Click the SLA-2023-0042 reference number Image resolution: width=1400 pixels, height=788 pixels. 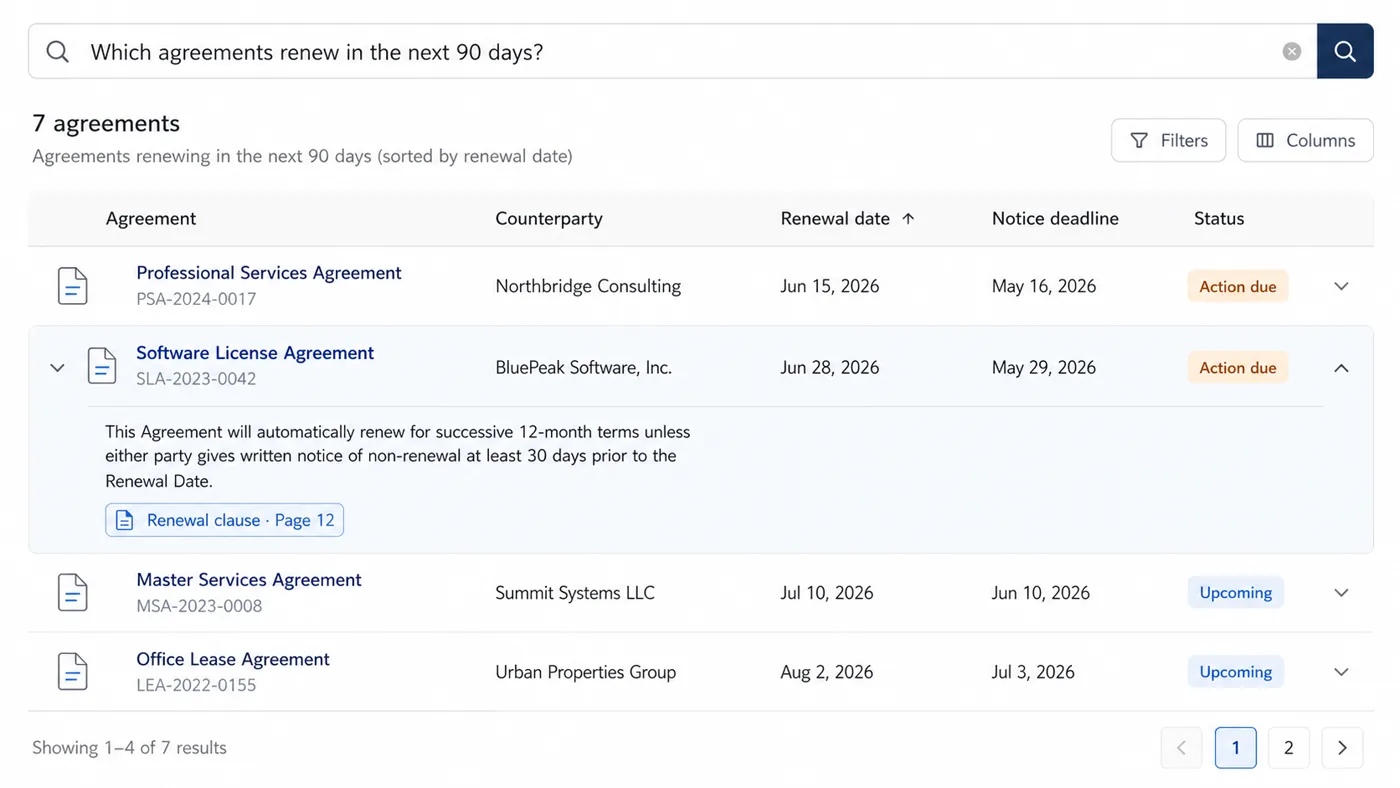(196, 379)
